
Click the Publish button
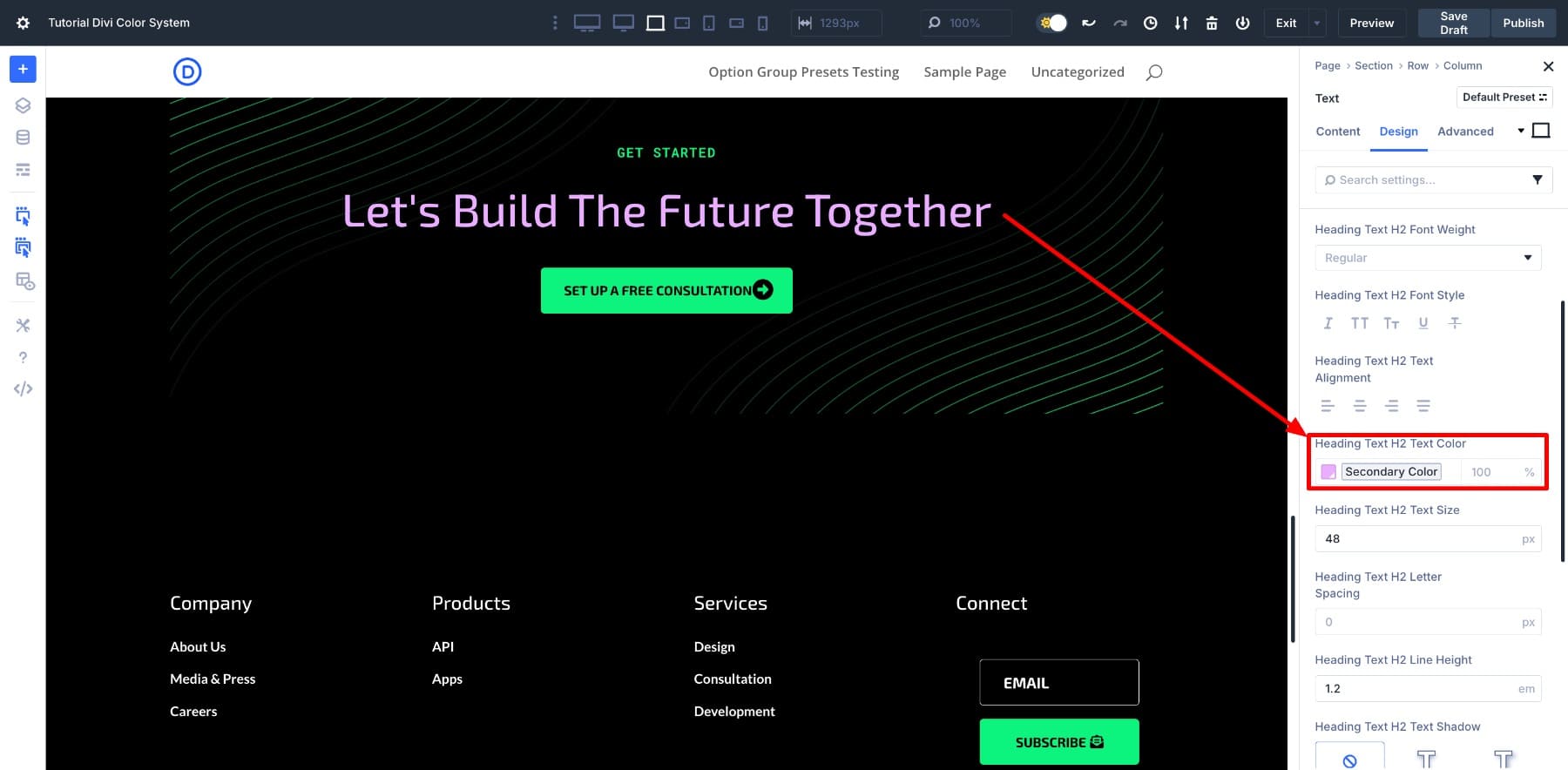[1523, 24]
